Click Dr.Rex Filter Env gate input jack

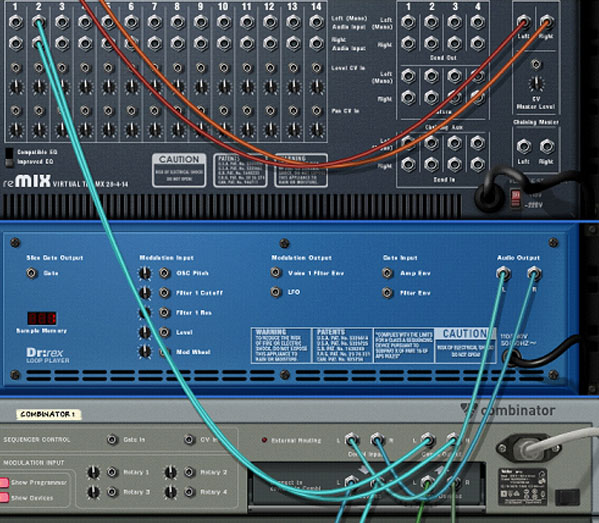tap(387, 293)
